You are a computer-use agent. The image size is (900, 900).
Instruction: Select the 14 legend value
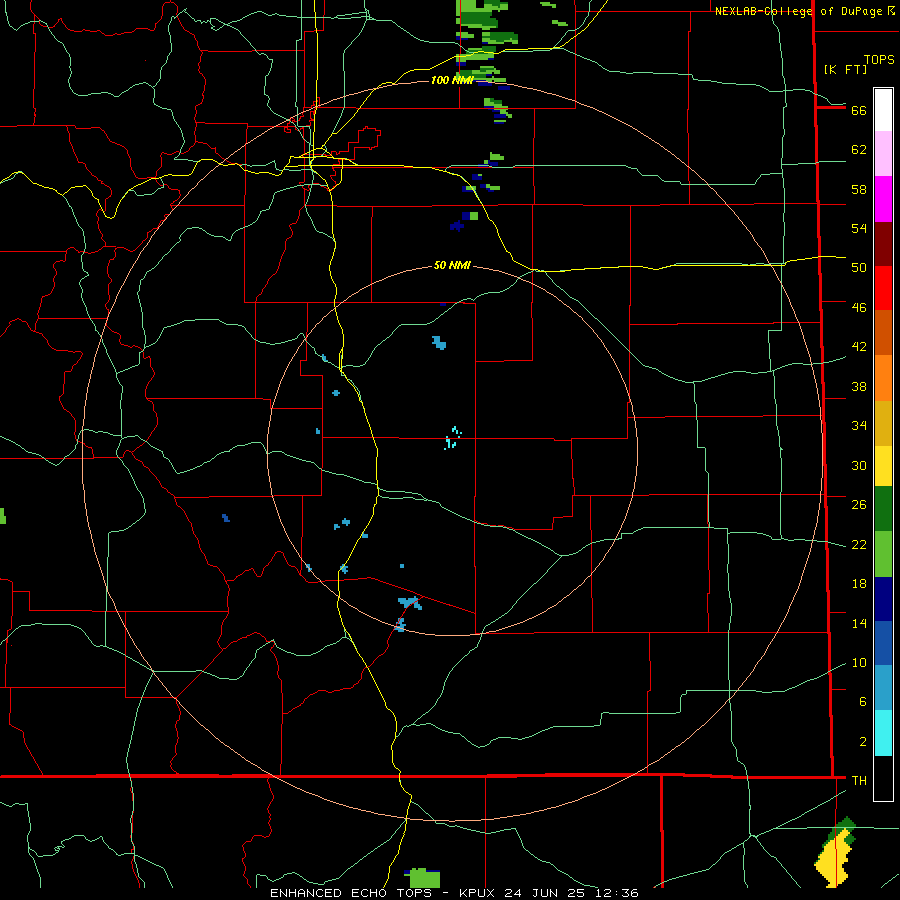coord(859,623)
